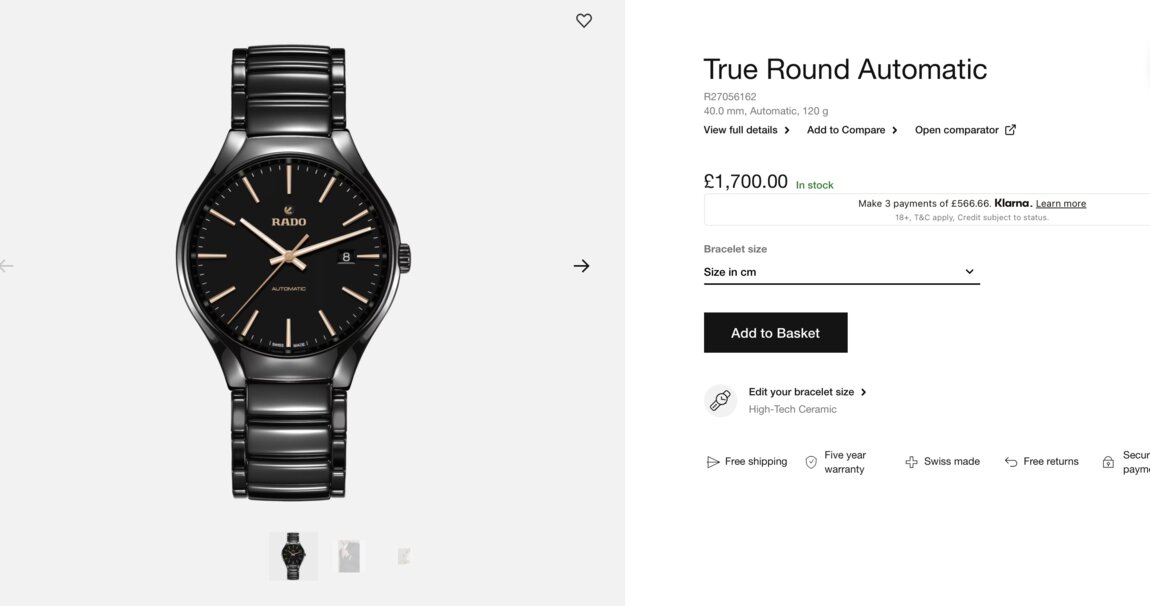Image resolution: width=1150 pixels, height=606 pixels.
Task: Click the Open comparator external-link icon
Action: click(x=1010, y=130)
